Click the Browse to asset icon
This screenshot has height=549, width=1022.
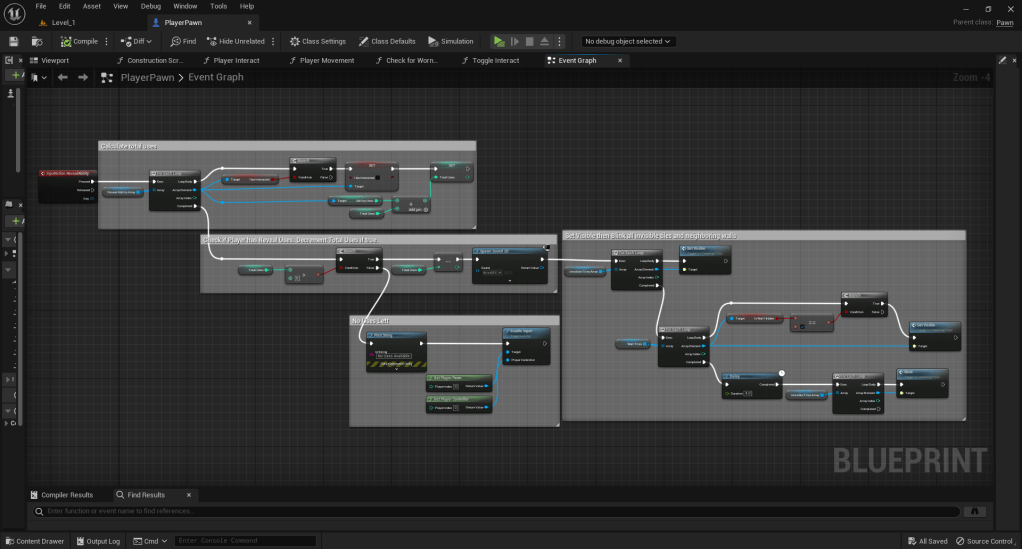[37, 41]
